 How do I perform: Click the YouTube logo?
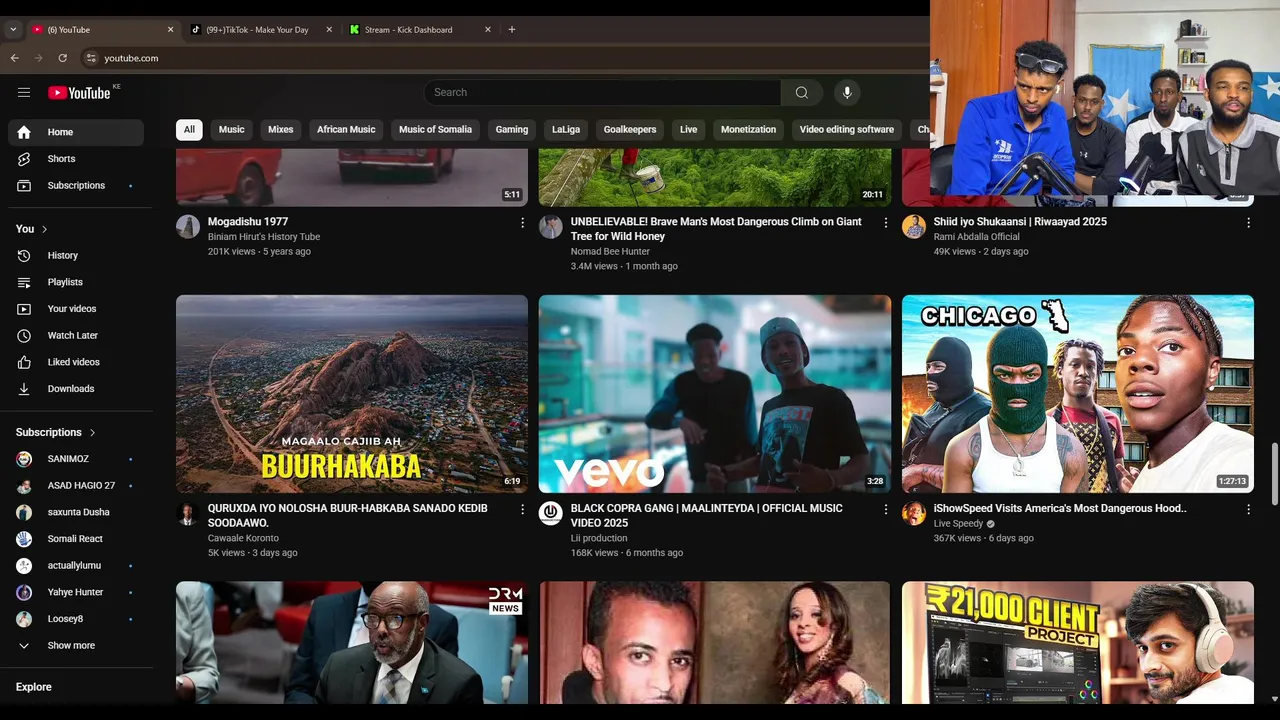79,93
